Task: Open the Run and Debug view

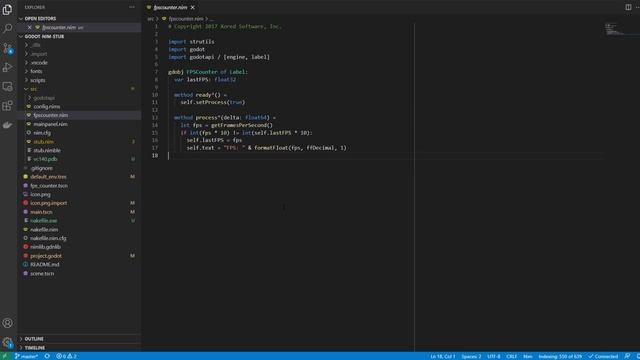Action: (x=7, y=67)
